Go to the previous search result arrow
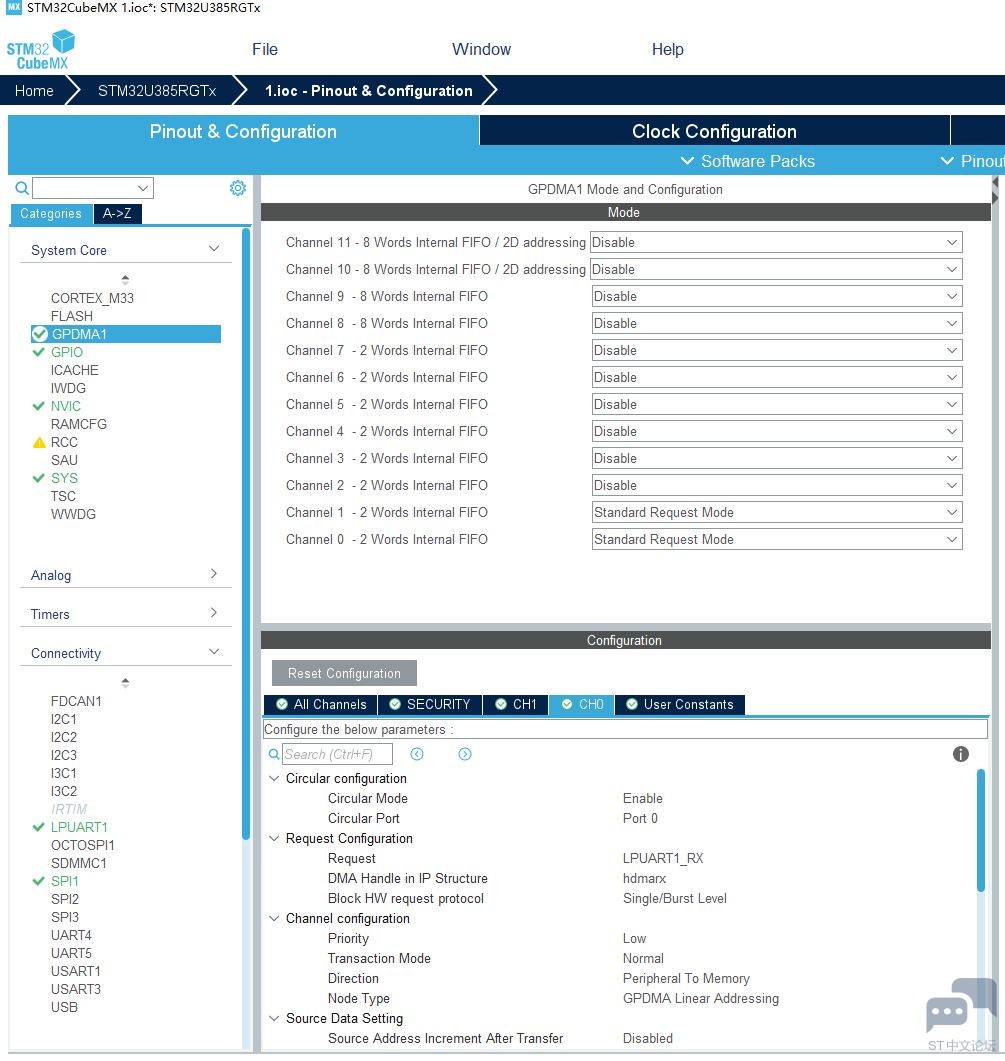 (x=417, y=754)
